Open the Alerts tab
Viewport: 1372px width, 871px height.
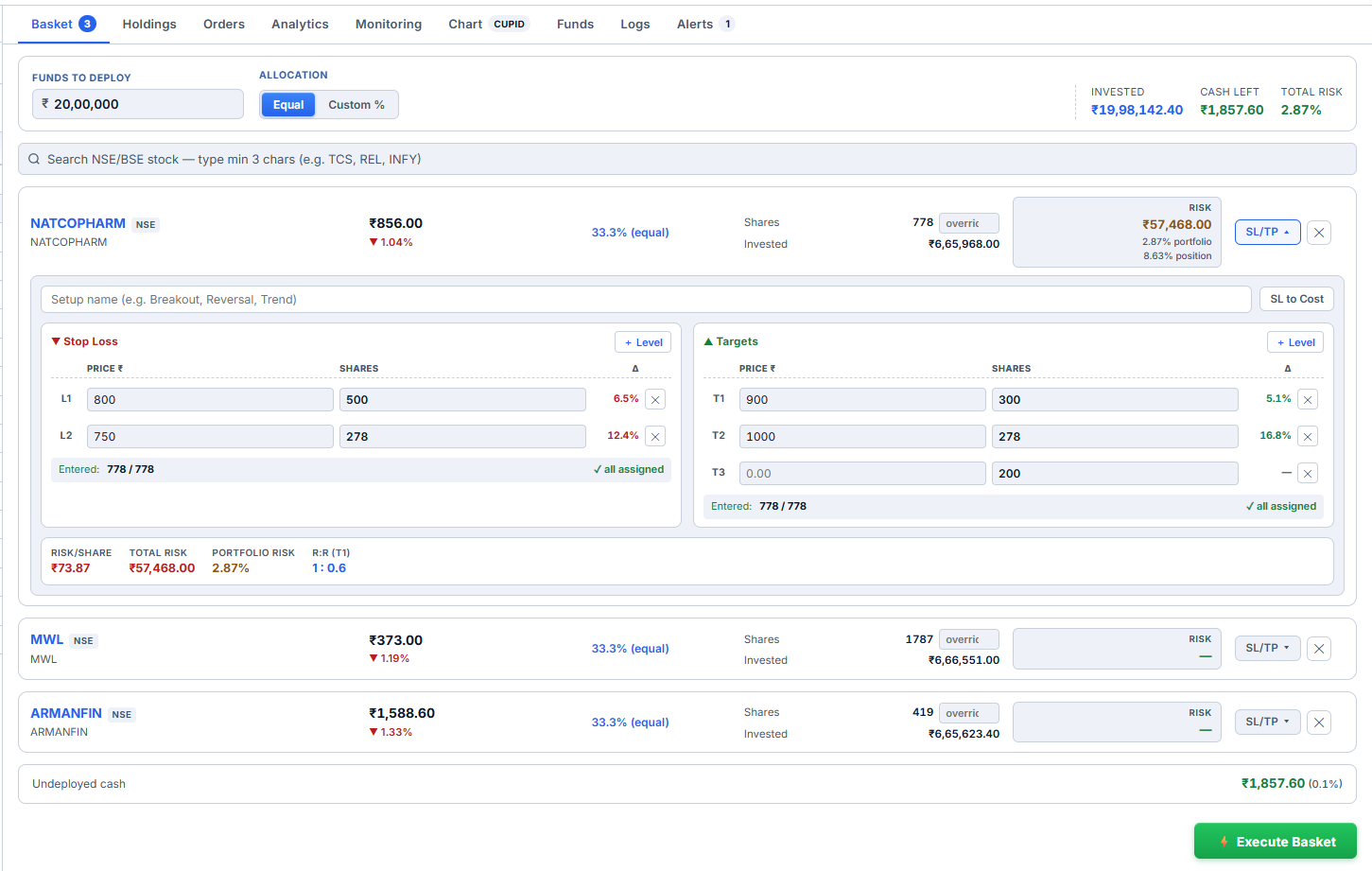click(705, 24)
